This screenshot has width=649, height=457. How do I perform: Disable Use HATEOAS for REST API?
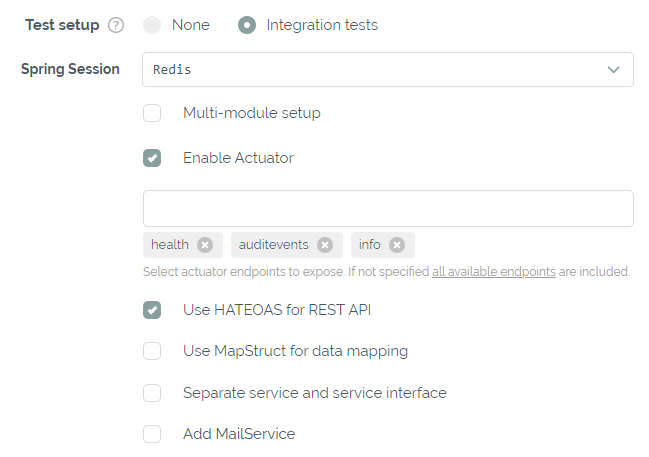152,310
